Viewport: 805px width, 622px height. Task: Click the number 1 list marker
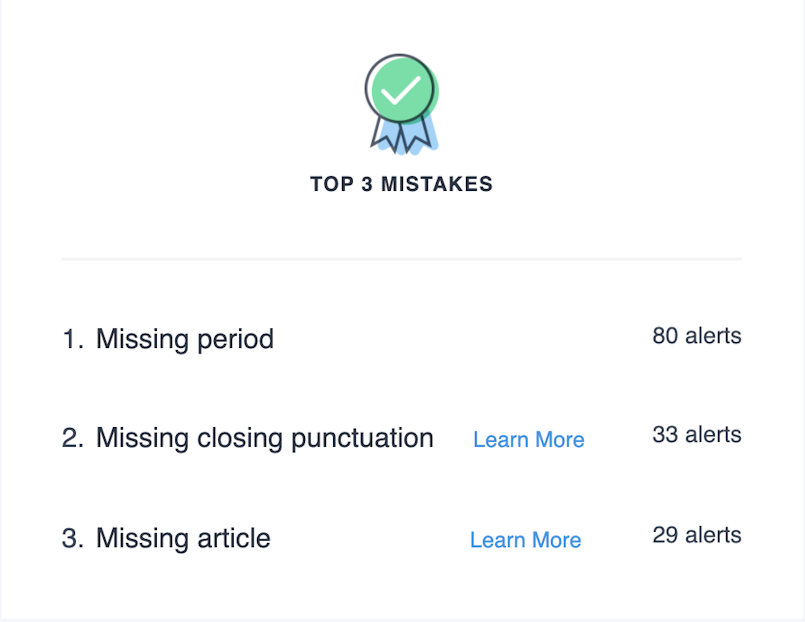72,339
